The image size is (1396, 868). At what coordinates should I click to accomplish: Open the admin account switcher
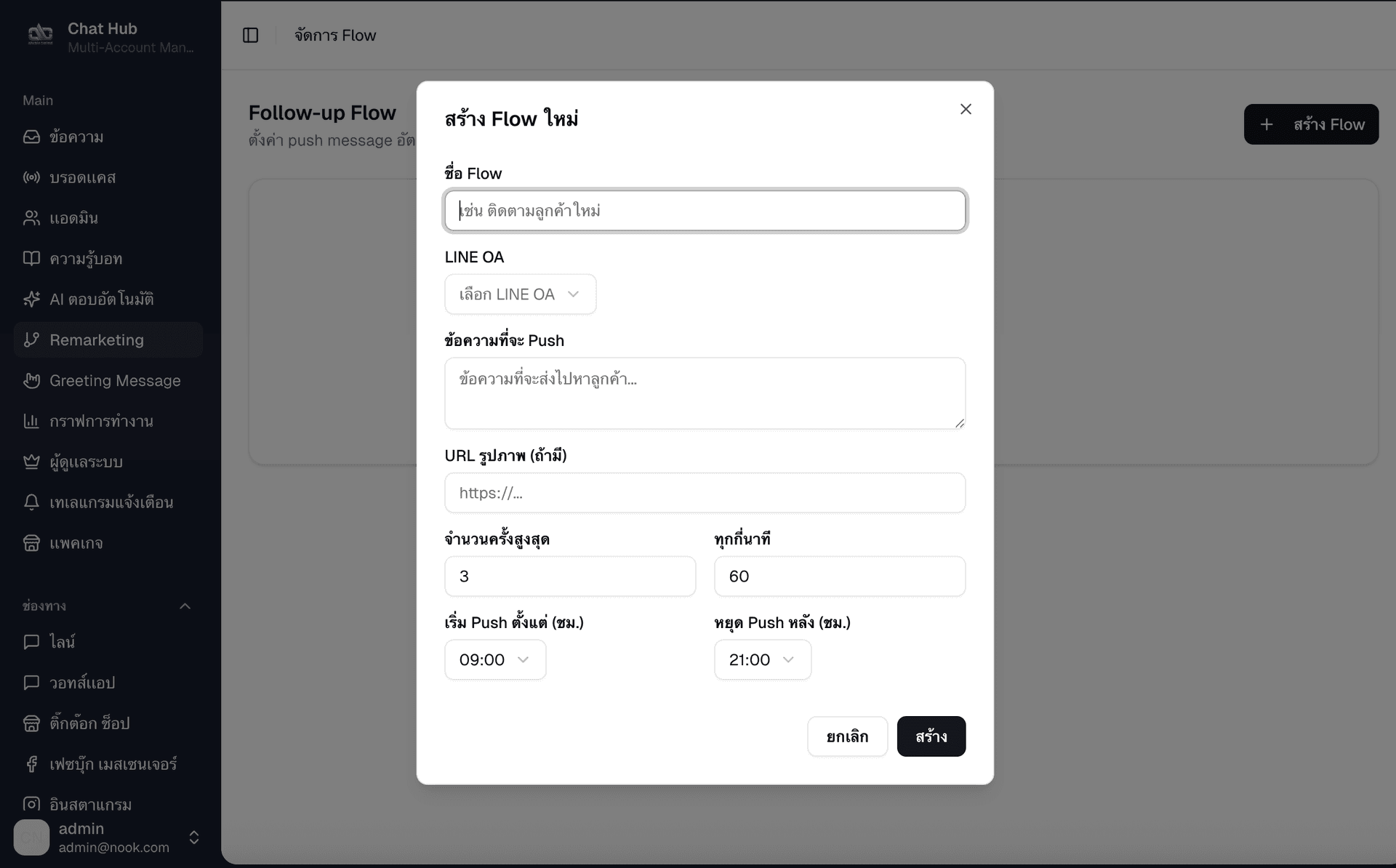(x=193, y=837)
